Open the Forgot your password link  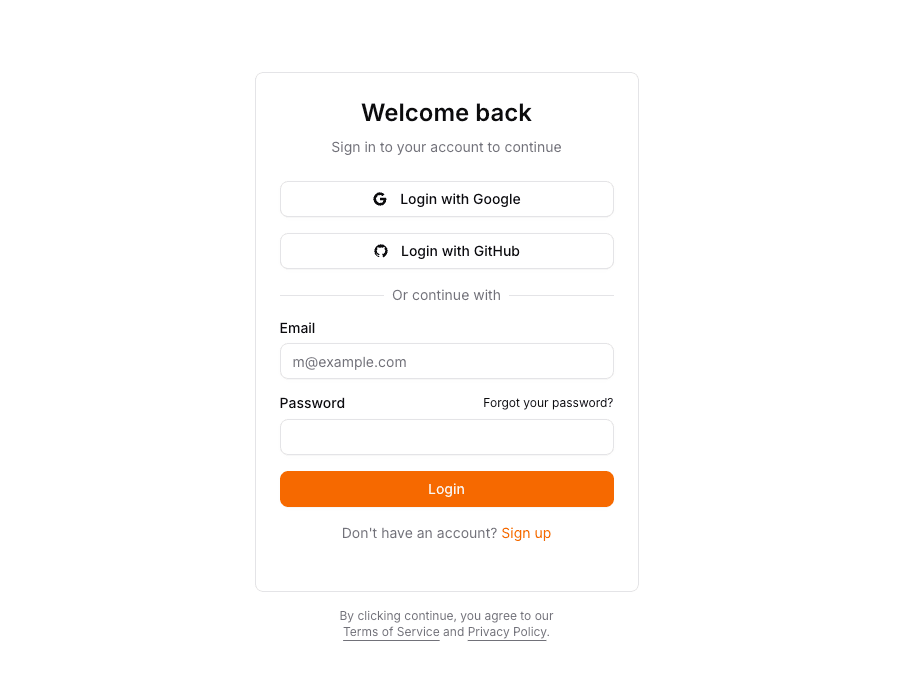click(x=548, y=403)
